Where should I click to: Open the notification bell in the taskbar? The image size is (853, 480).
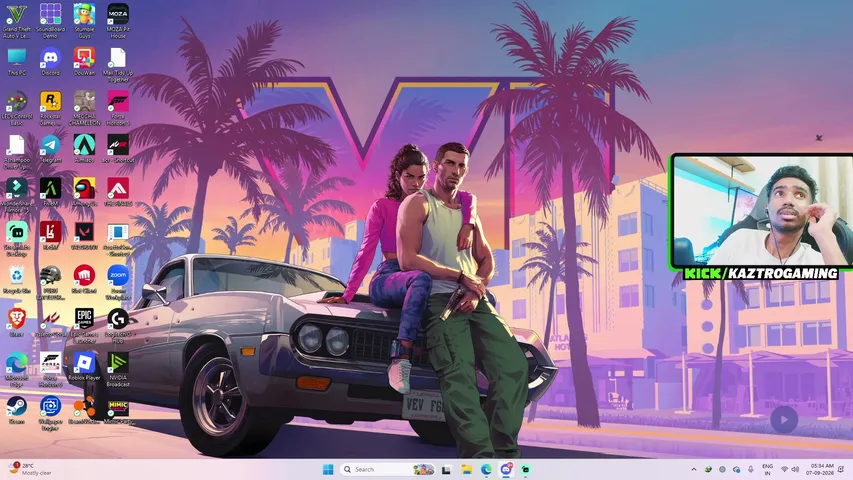(841, 469)
